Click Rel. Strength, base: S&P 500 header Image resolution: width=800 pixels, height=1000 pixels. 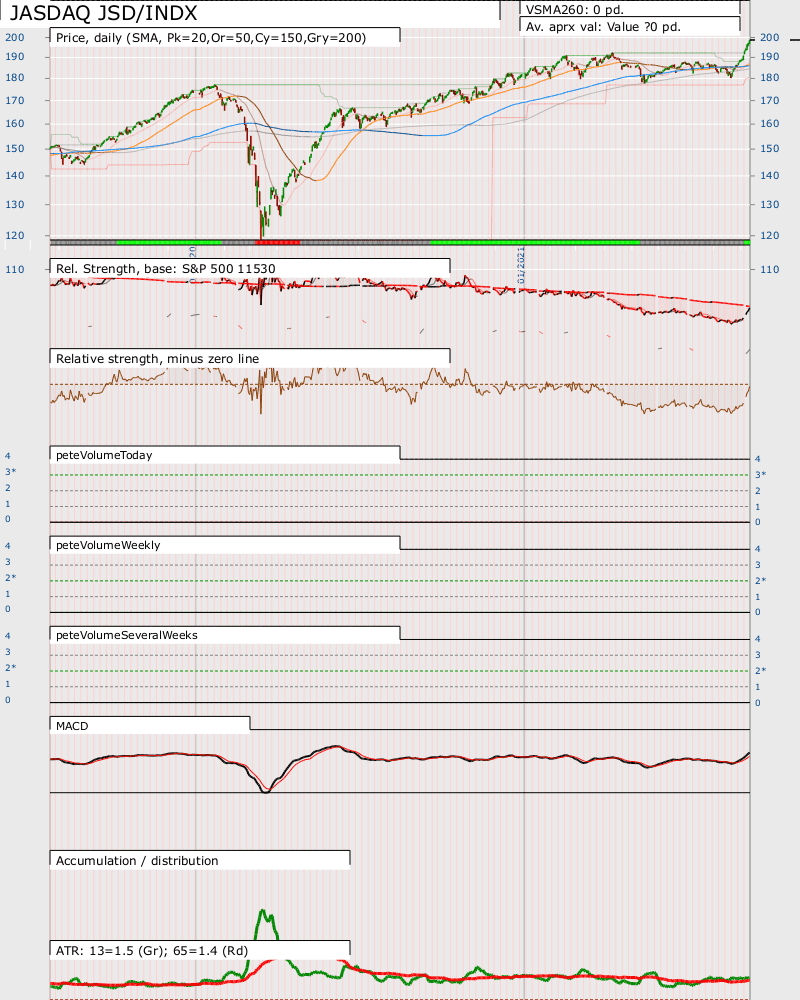pos(166,268)
